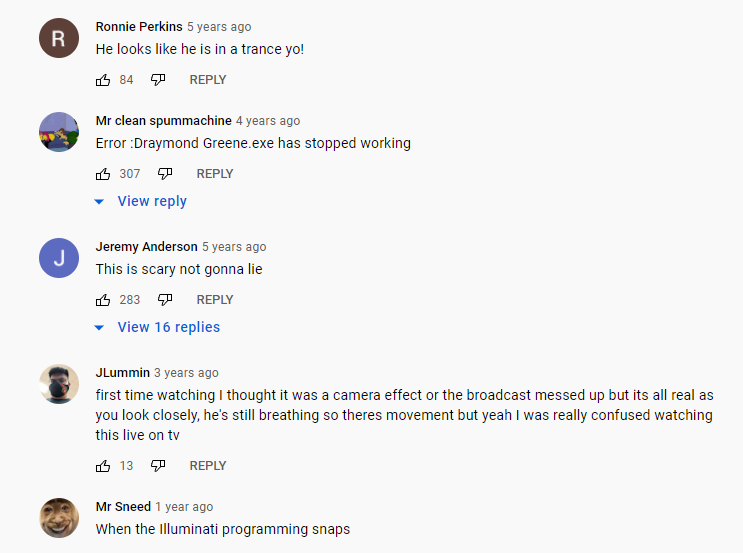Viewport: 743px width, 553px height.
Task: Open Ronnie Perkins' channel avatar
Action: pyautogui.click(x=58, y=39)
